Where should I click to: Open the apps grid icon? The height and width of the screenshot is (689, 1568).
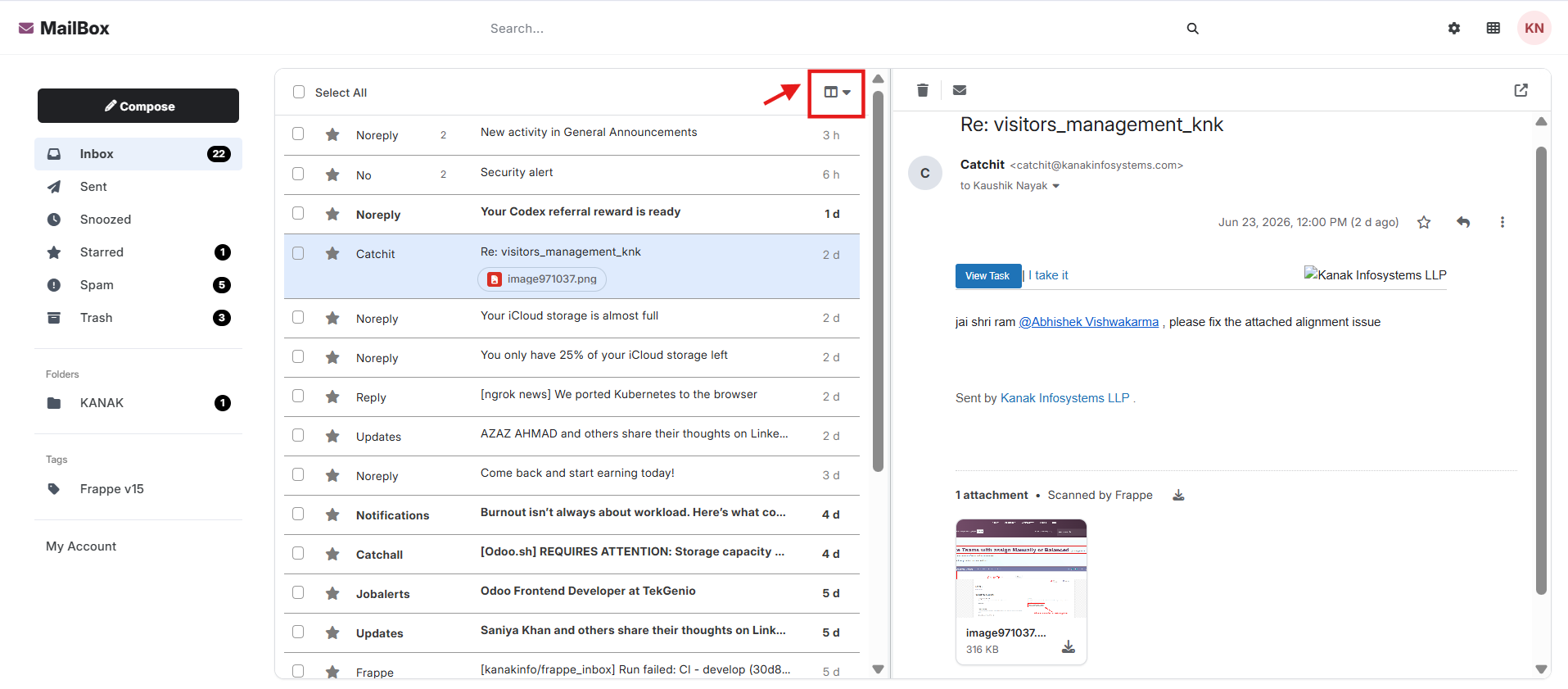coord(1493,28)
